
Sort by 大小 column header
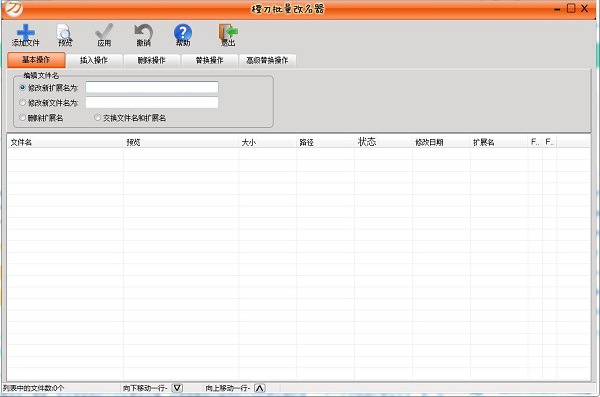tap(268, 142)
